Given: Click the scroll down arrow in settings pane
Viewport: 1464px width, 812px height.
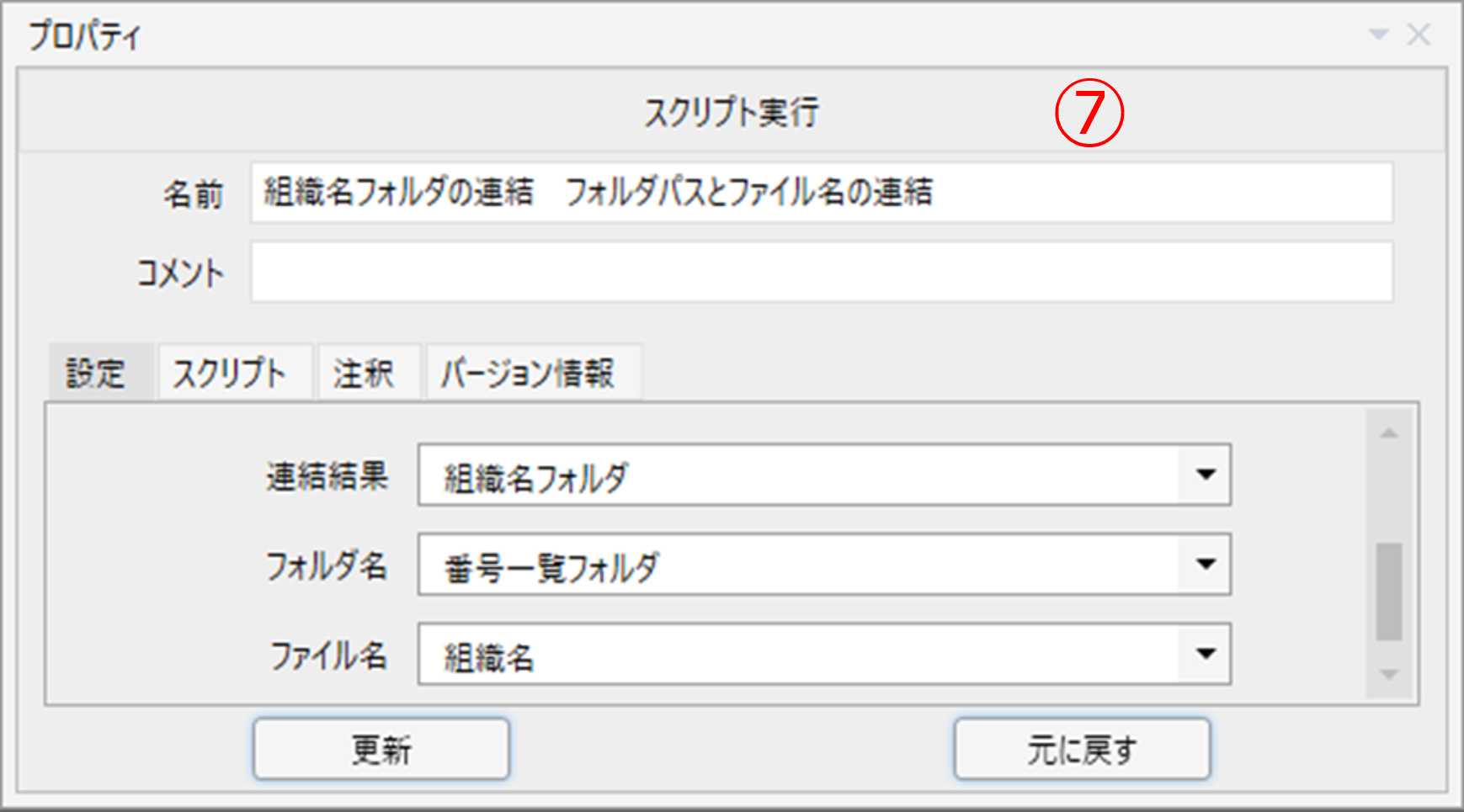Looking at the screenshot, I should 1389,674.
